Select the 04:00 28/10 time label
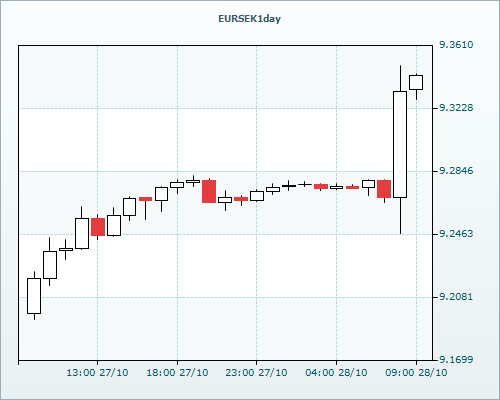 [336, 372]
